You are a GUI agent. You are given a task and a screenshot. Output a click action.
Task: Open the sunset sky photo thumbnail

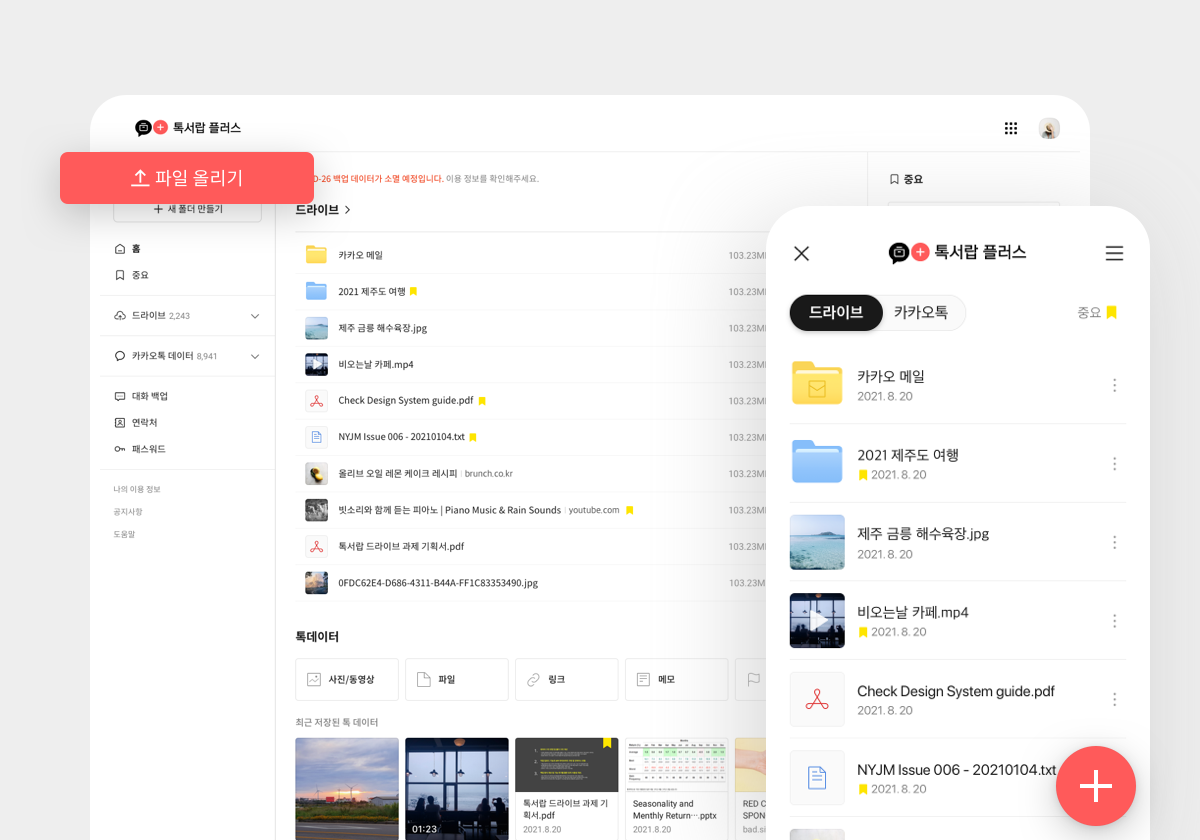(x=347, y=789)
